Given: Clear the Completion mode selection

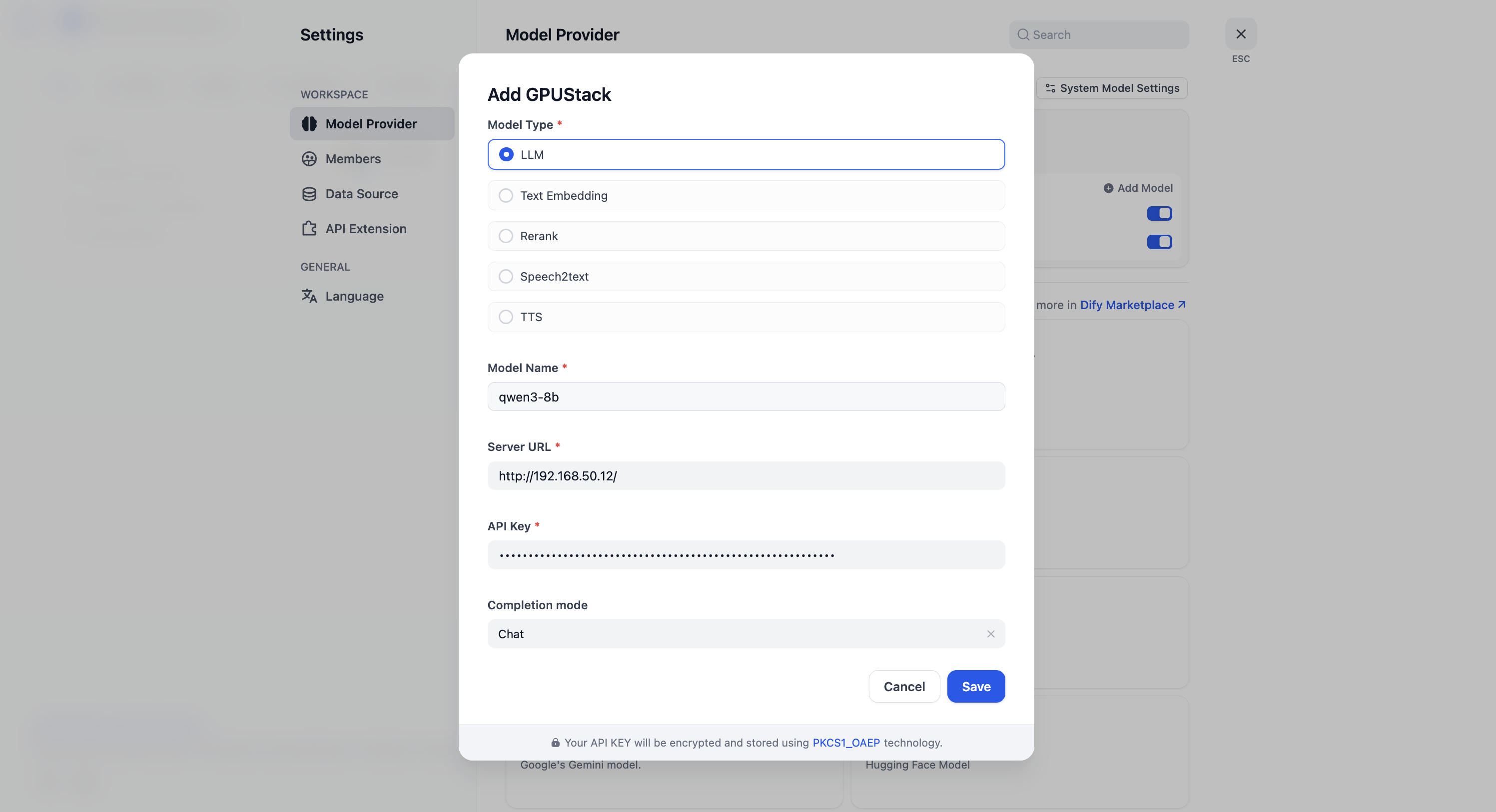Looking at the screenshot, I should 991,634.
